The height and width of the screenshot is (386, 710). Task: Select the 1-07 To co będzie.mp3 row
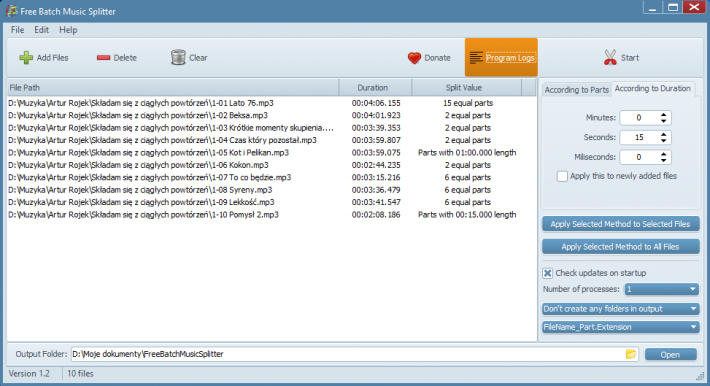(271, 177)
